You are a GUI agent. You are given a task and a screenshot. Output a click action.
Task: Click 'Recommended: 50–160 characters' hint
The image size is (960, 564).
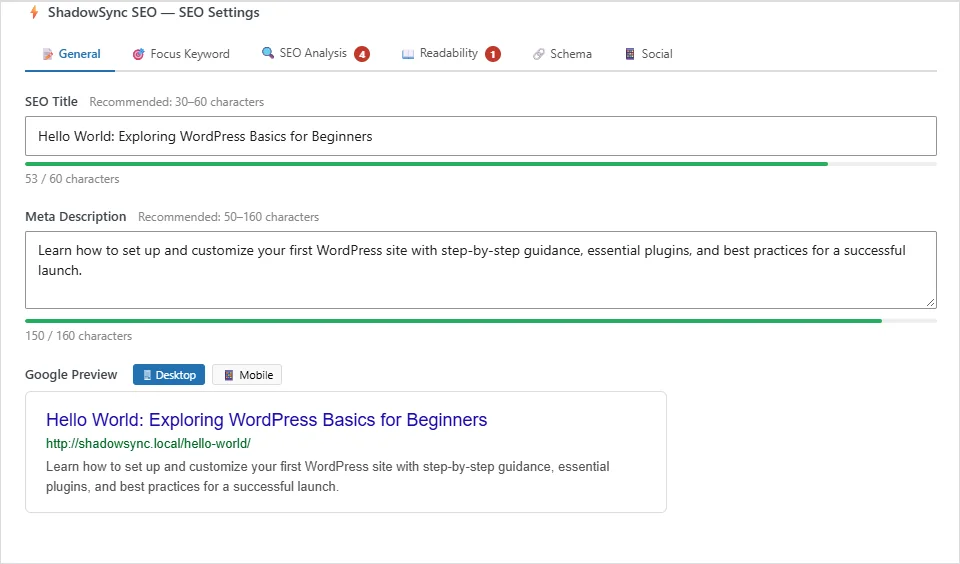pos(228,217)
